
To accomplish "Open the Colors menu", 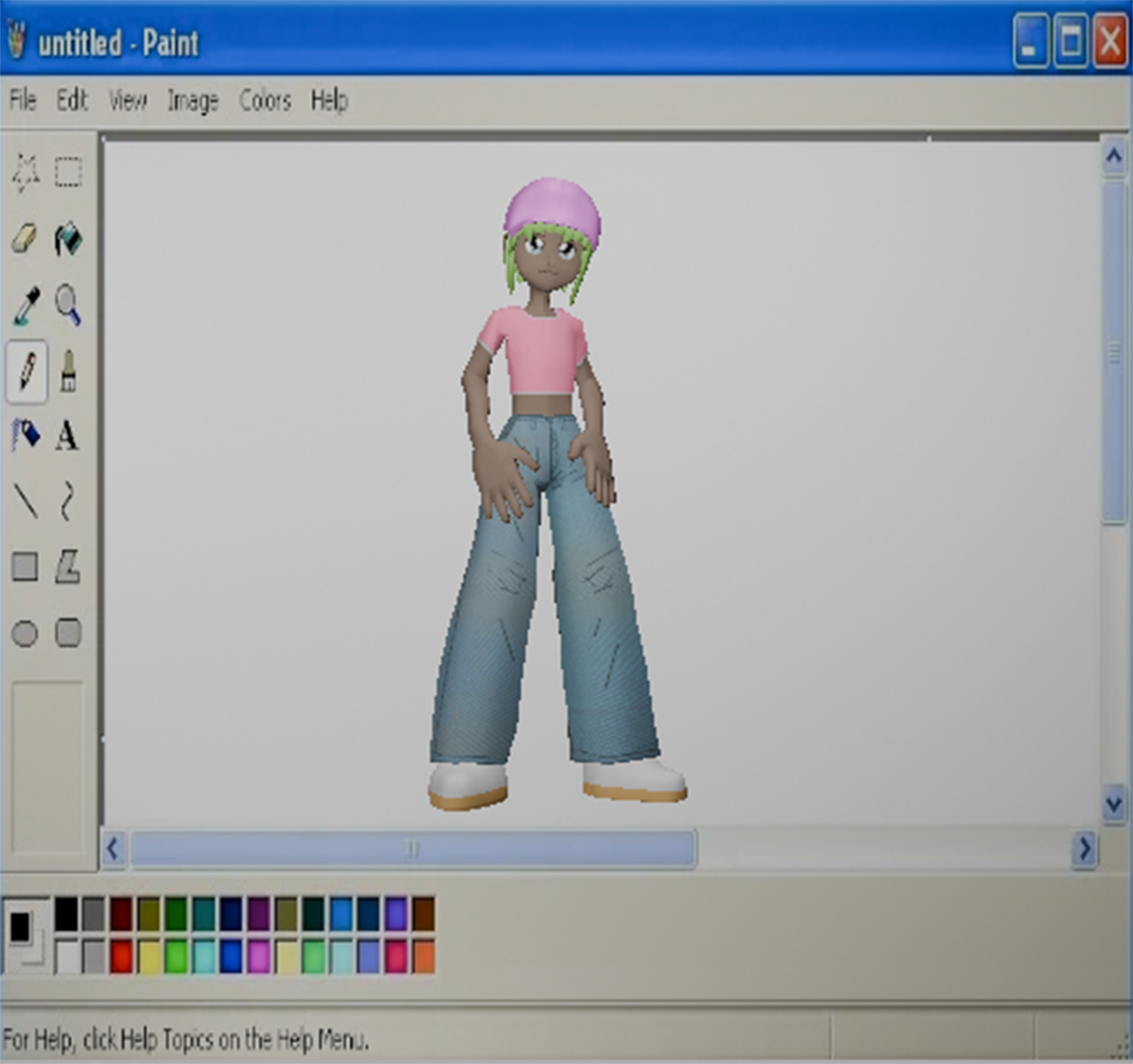I will click(x=265, y=101).
